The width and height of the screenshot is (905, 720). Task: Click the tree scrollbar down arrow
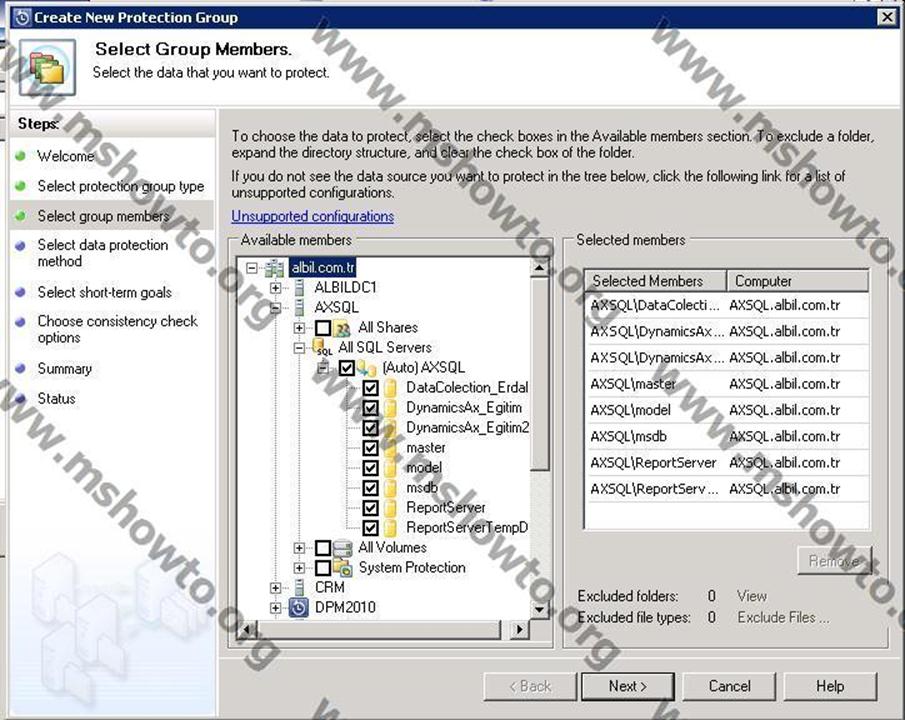[x=539, y=610]
